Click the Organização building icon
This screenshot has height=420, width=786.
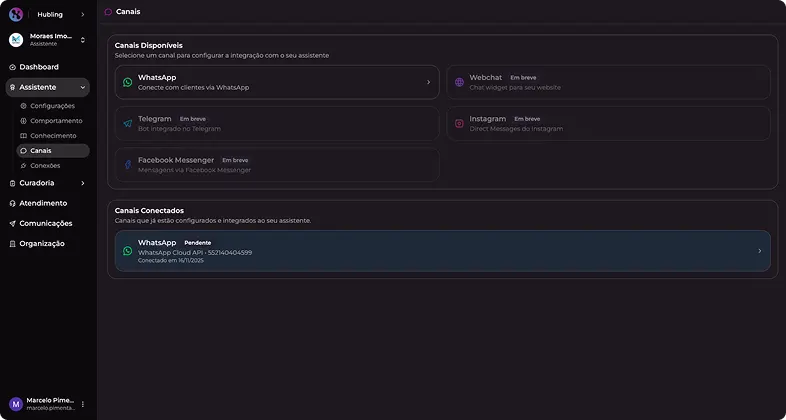[13, 244]
